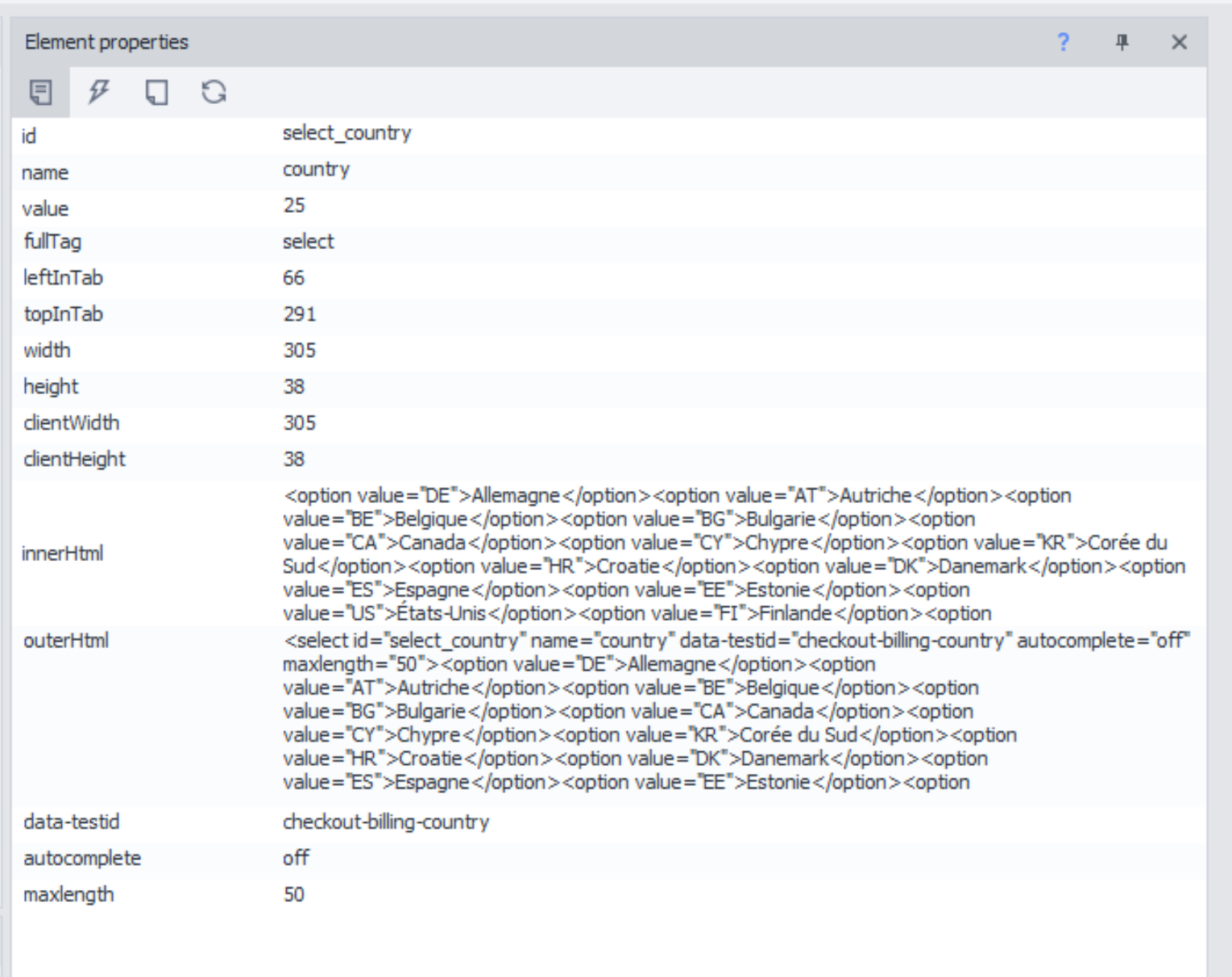Click the page icon in the toolbar

156,92
